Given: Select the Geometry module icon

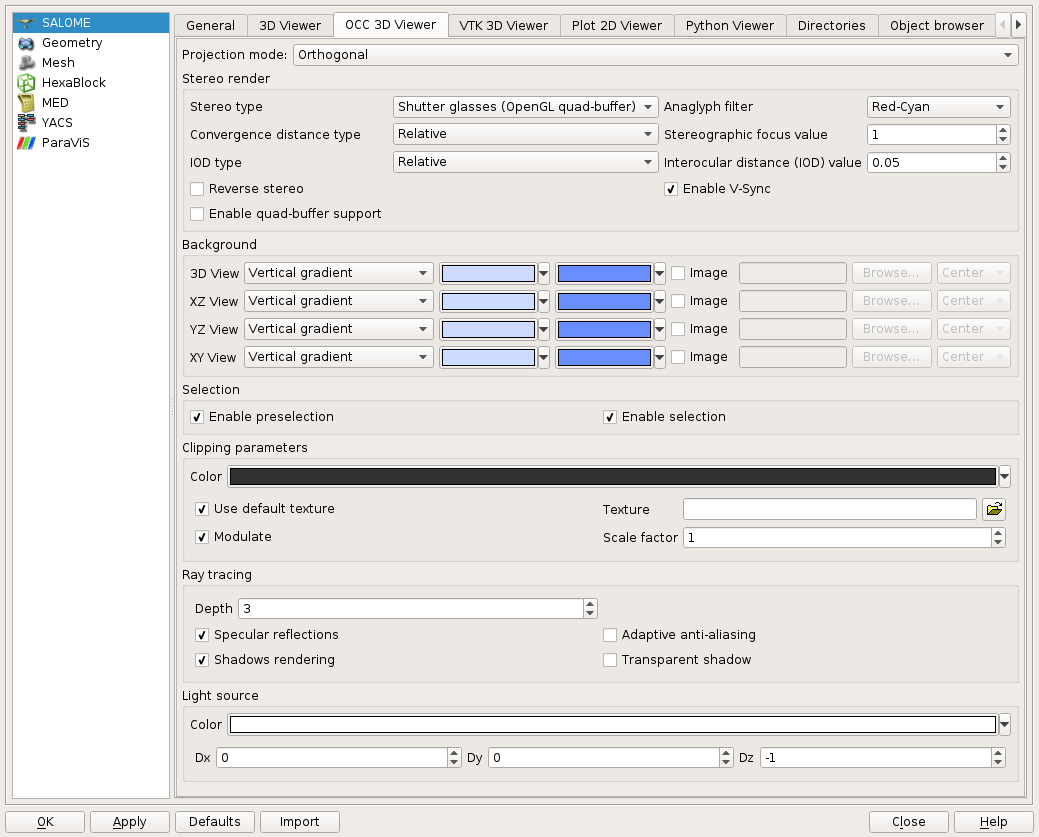Looking at the screenshot, I should coord(27,43).
